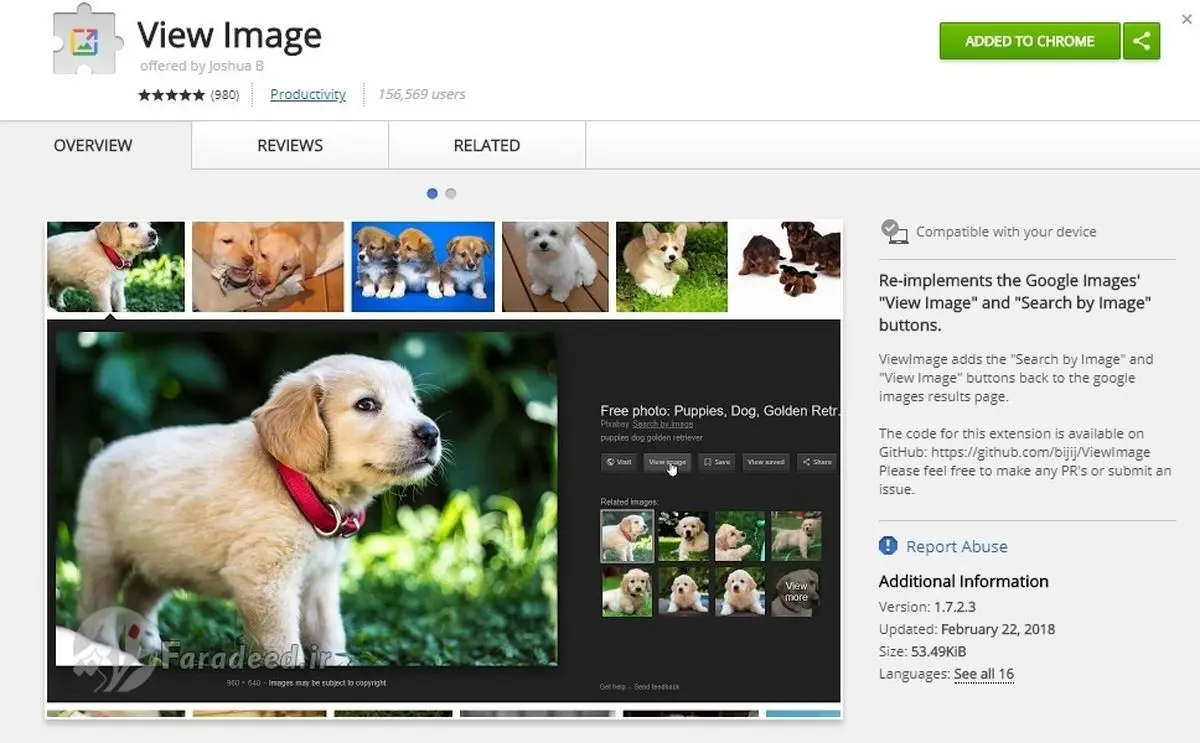Click the 156,569 users text
Screen dimensions: 1200x743
coord(421,94)
